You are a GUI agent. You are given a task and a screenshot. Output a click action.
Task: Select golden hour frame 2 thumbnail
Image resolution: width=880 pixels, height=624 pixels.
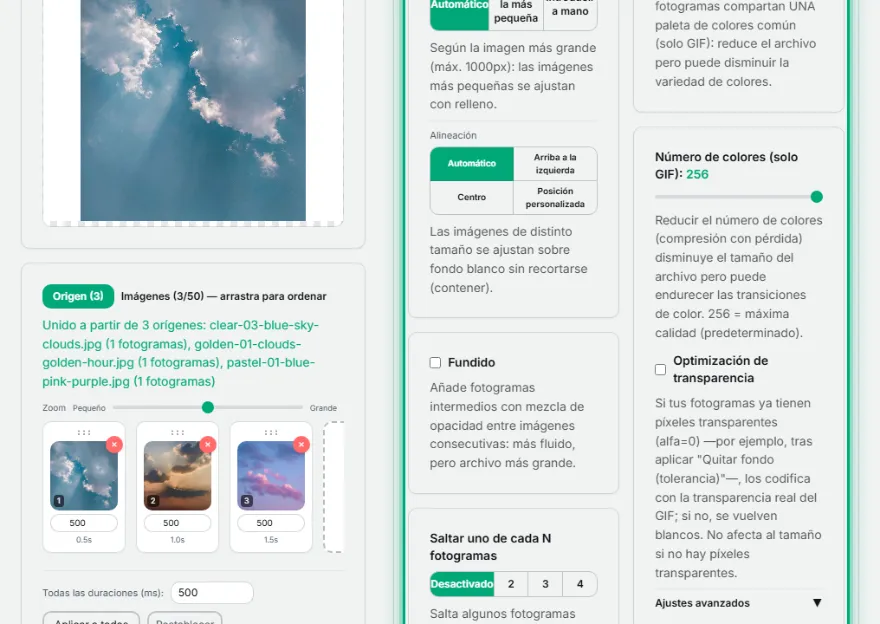pyautogui.click(x=178, y=476)
